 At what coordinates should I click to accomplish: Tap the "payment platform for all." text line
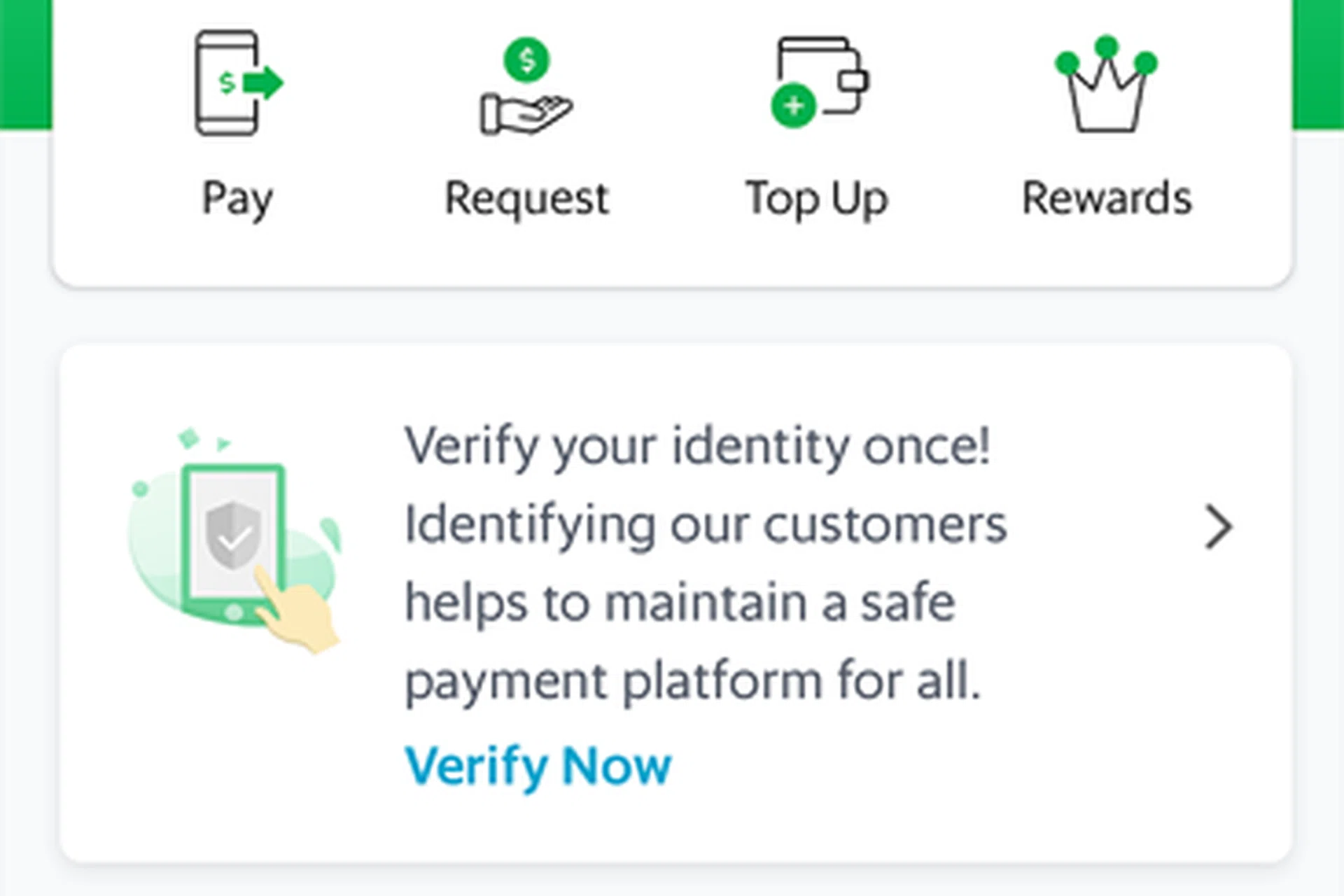pos(693,680)
